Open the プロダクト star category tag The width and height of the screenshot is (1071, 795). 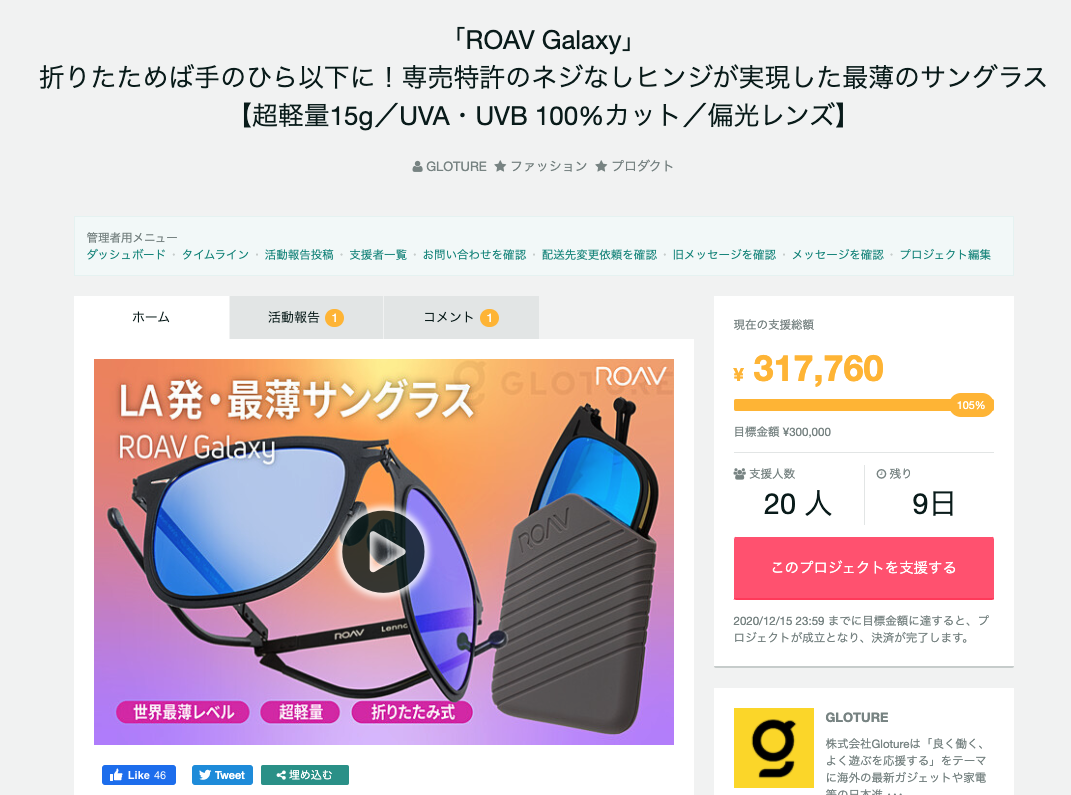pos(635,167)
